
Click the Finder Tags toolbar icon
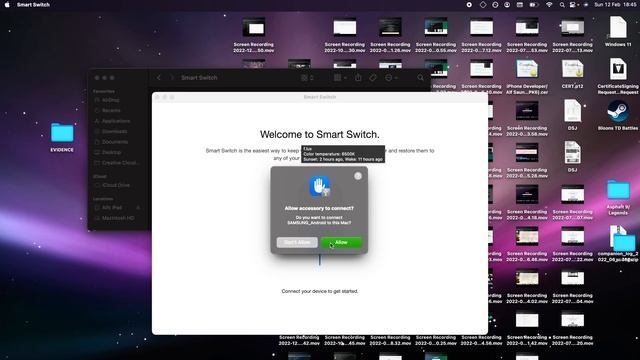(373, 78)
